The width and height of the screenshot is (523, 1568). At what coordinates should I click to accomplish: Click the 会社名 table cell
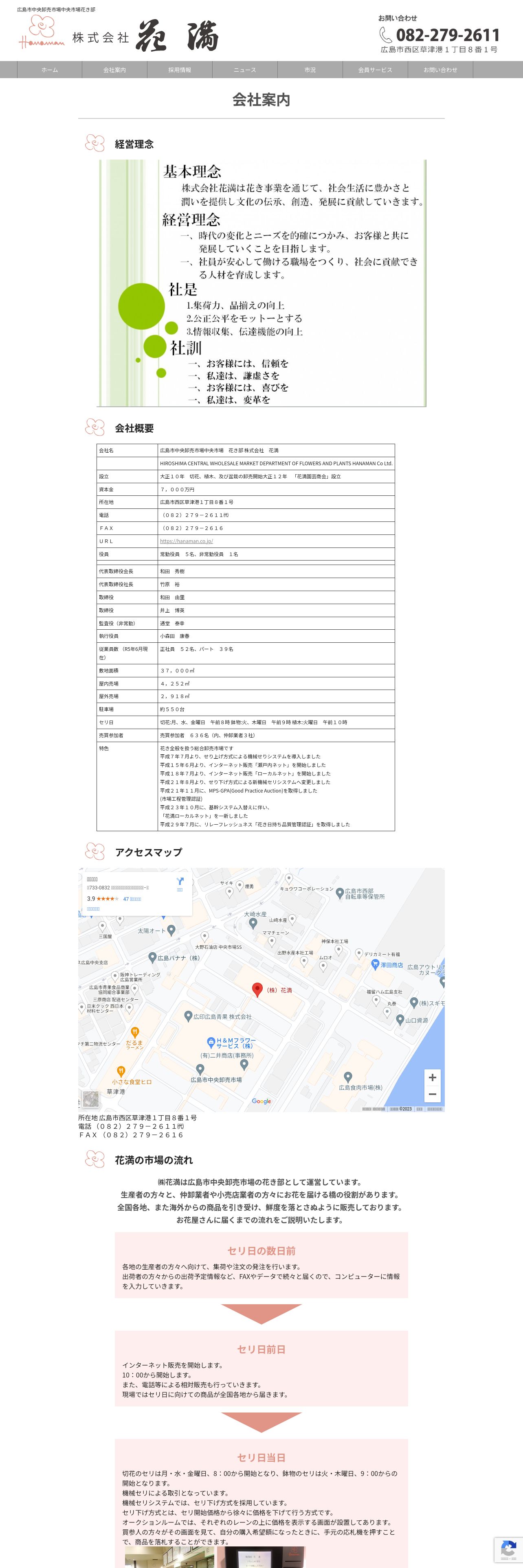(x=127, y=451)
